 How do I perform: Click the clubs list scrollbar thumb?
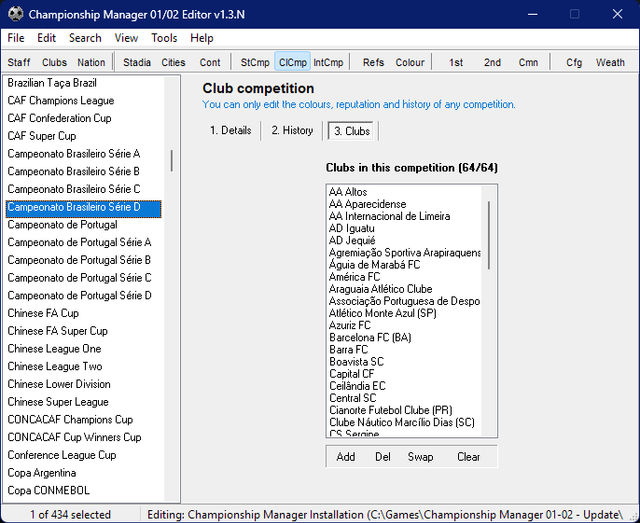489,235
